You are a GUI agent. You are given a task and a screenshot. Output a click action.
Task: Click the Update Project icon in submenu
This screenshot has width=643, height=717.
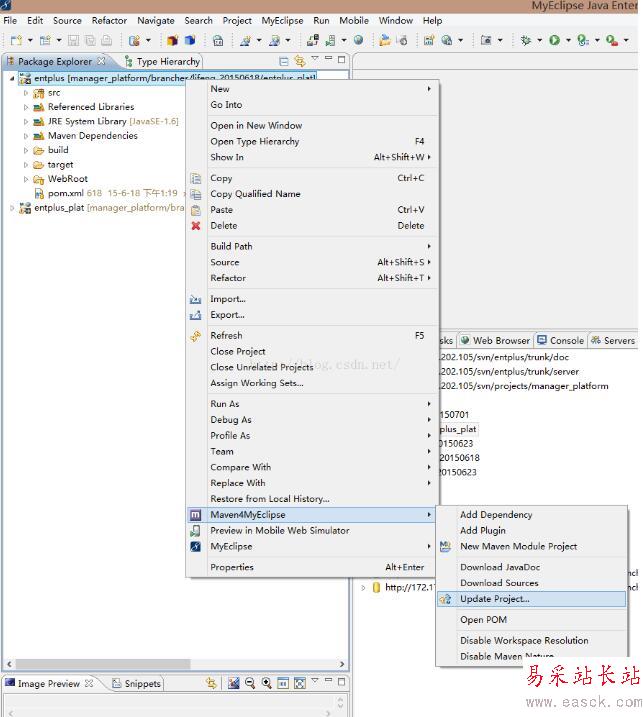tap(445, 599)
